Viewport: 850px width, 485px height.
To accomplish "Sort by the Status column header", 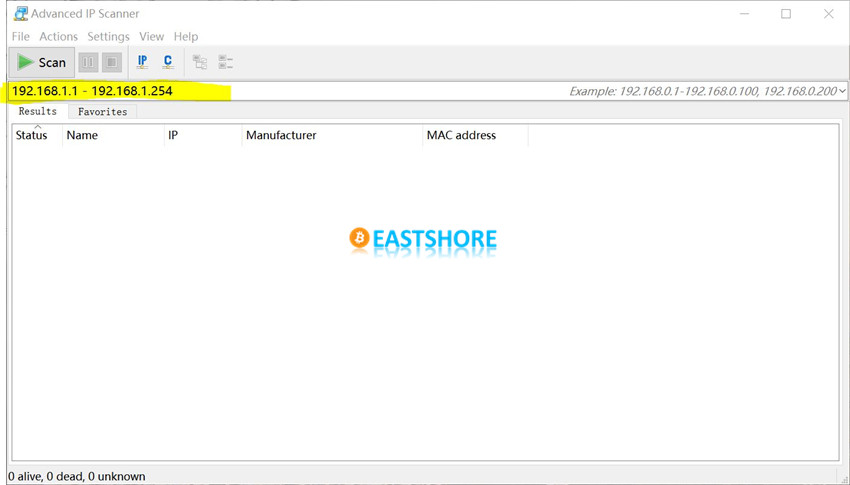I will coord(36,135).
